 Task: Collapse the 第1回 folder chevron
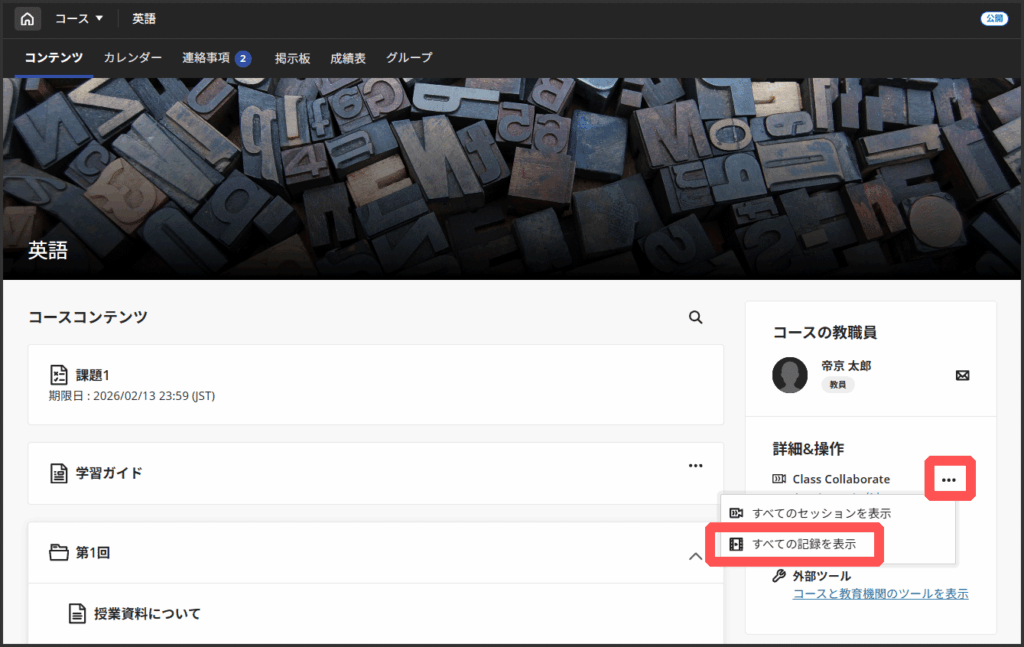coord(696,556)
